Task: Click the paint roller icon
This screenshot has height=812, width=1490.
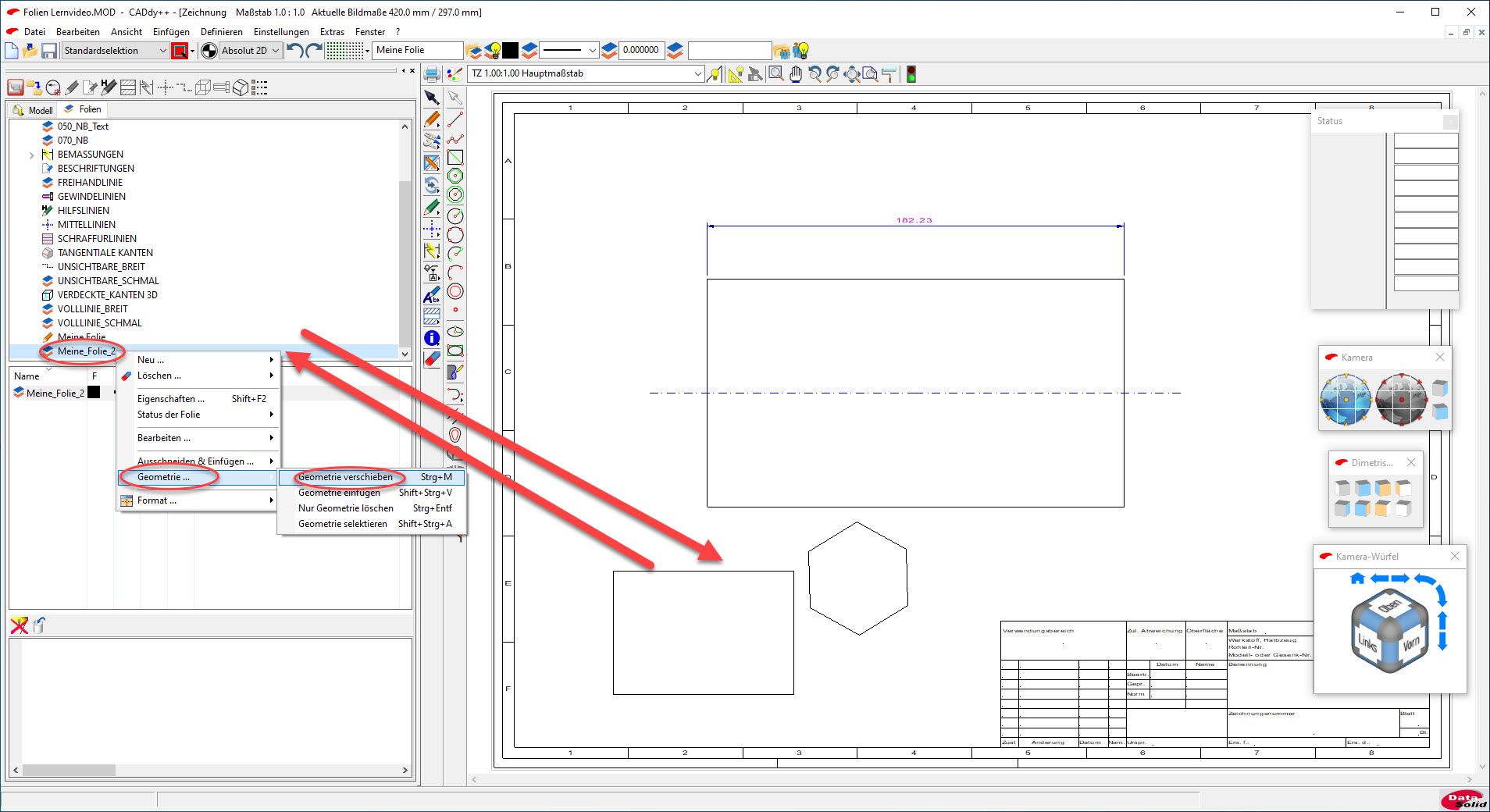Action: [x=889, y=74]
